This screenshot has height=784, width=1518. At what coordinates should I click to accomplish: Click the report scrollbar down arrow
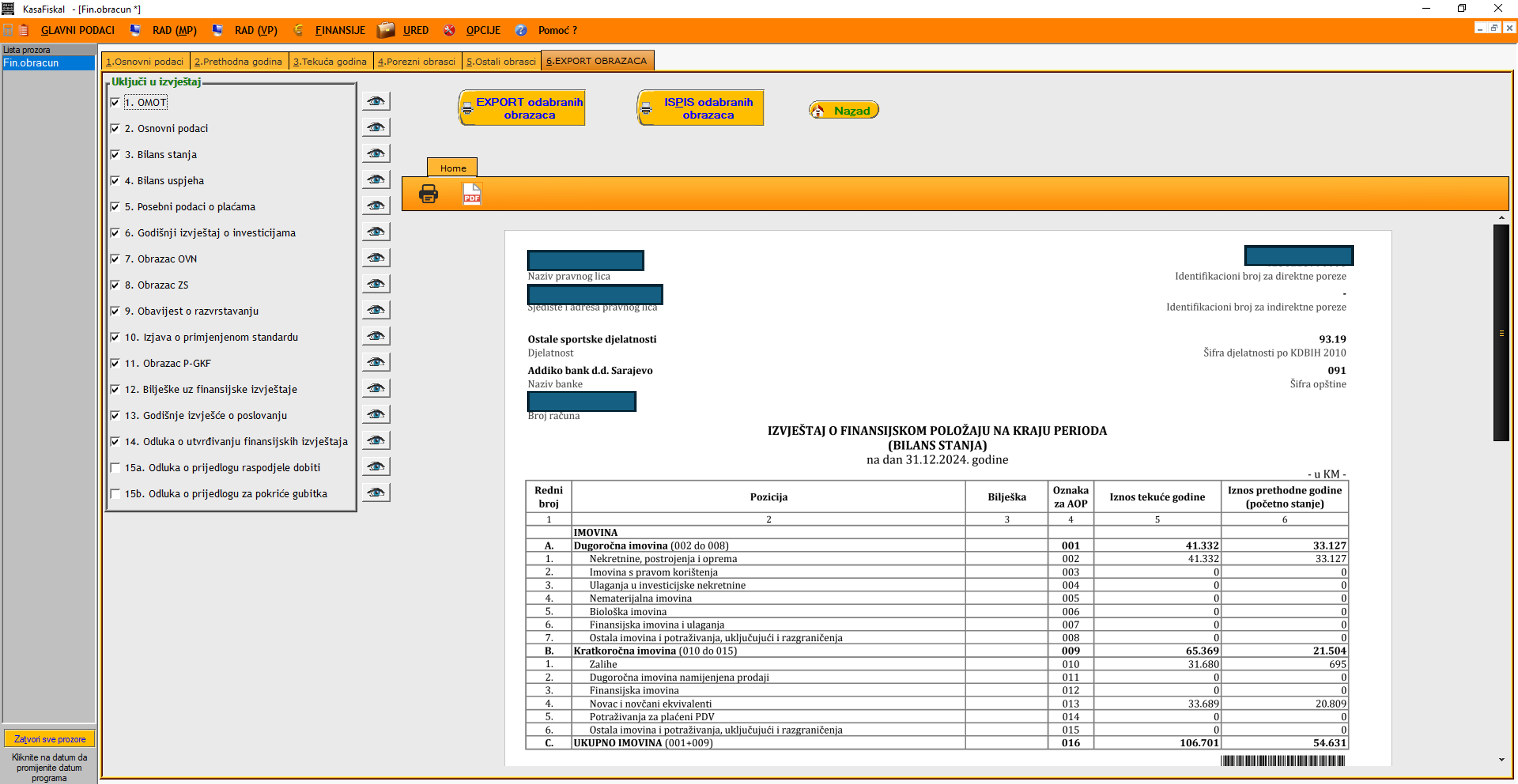pos(1501,759)
